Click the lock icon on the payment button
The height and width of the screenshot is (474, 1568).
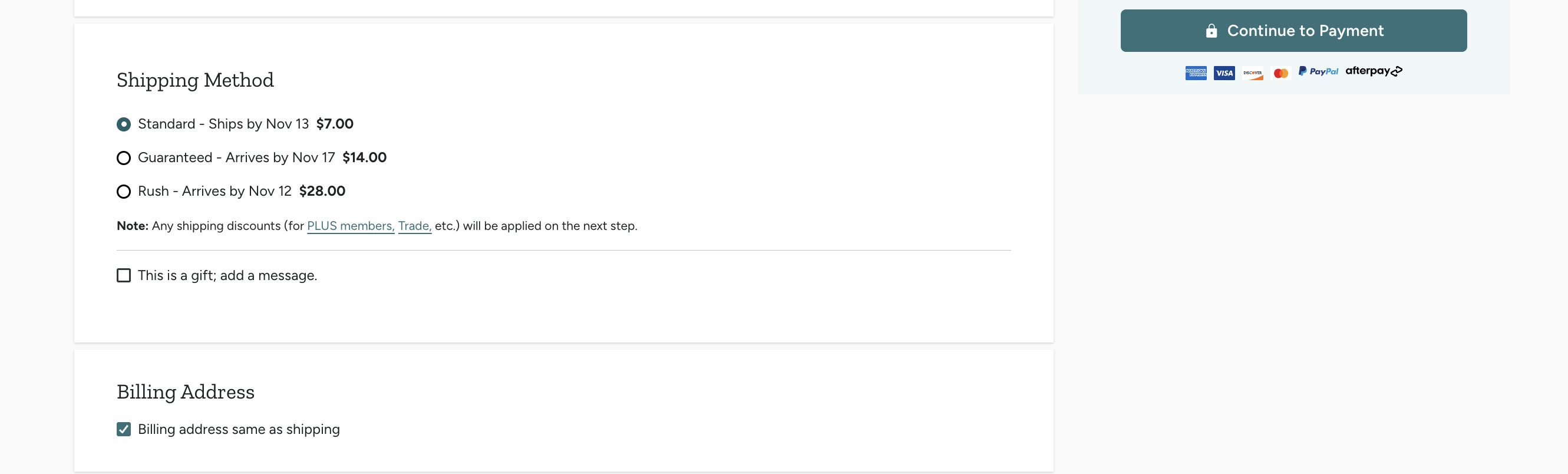point(1211,31)
